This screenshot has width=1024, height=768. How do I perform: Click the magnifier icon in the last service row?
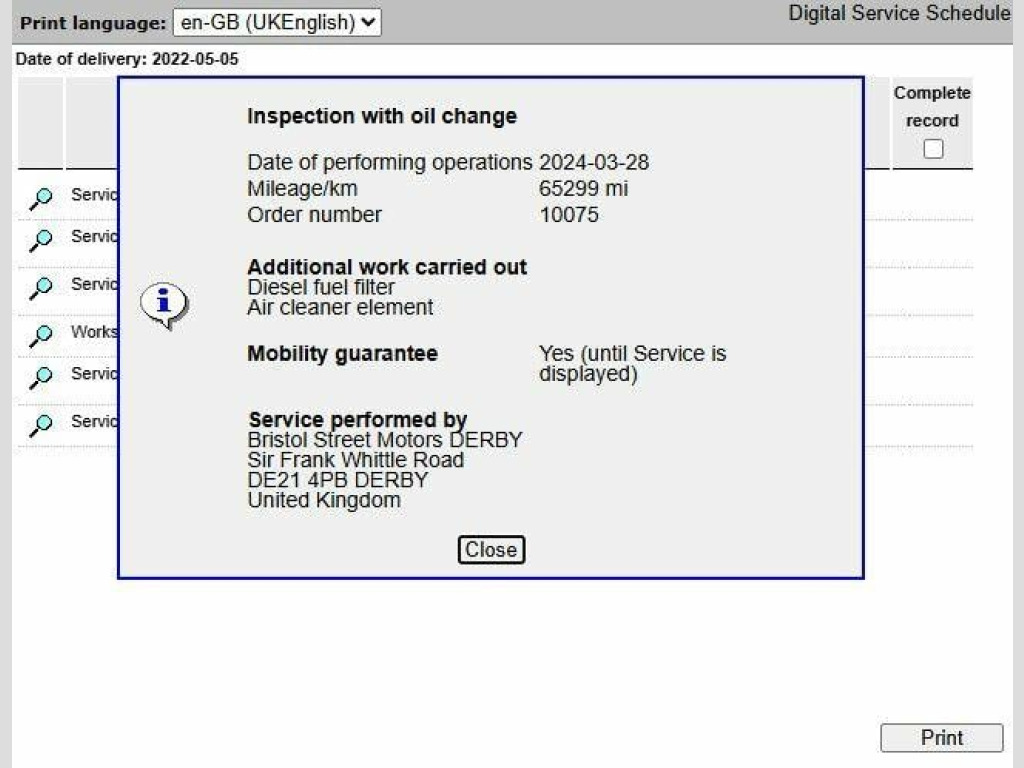(x=41, y=424)
